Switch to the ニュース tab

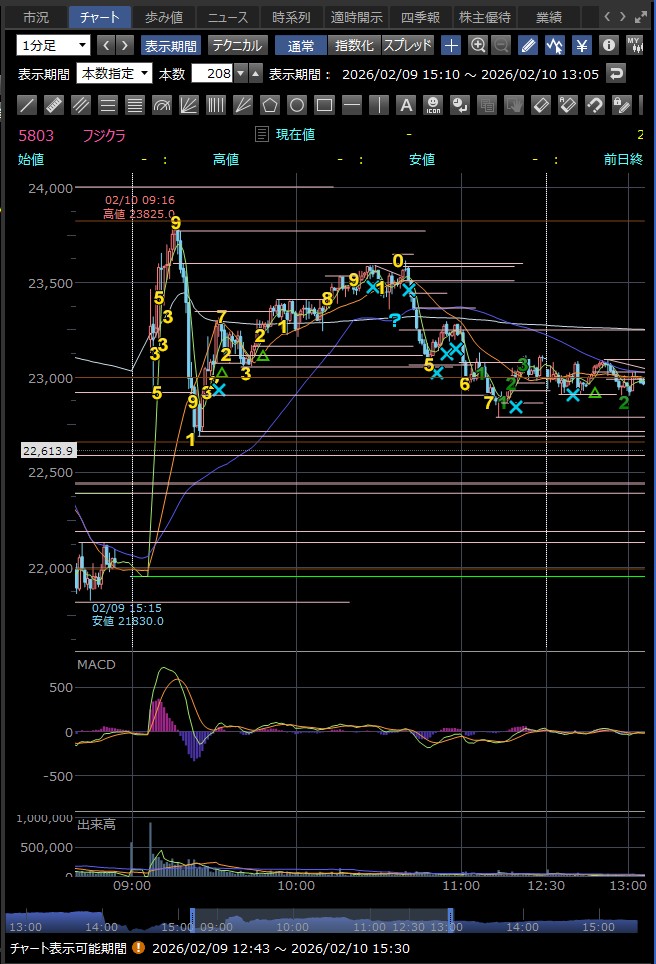tap(227, 17)
